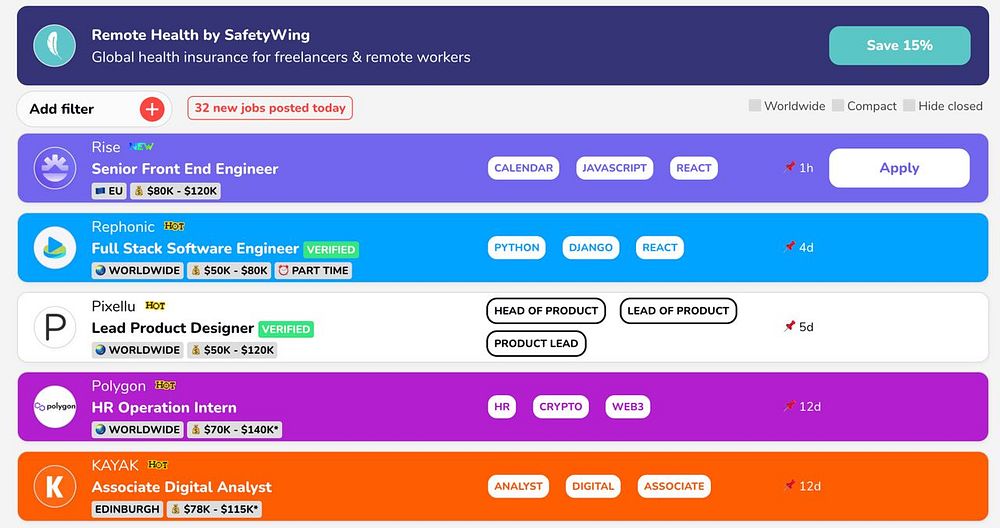Apply to the Senior Front End Engineer job
The height and width of the screenshot is (528, 1000).
pyautogui.click(x=899, y=168)
